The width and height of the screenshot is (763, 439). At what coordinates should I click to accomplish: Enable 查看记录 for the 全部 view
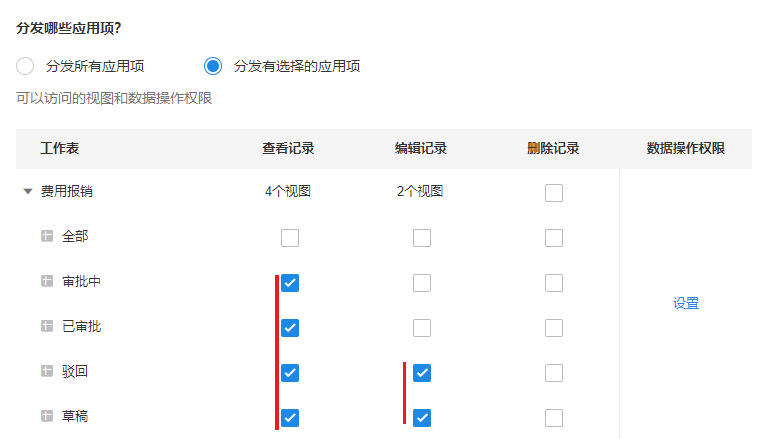tap(290, 238)
